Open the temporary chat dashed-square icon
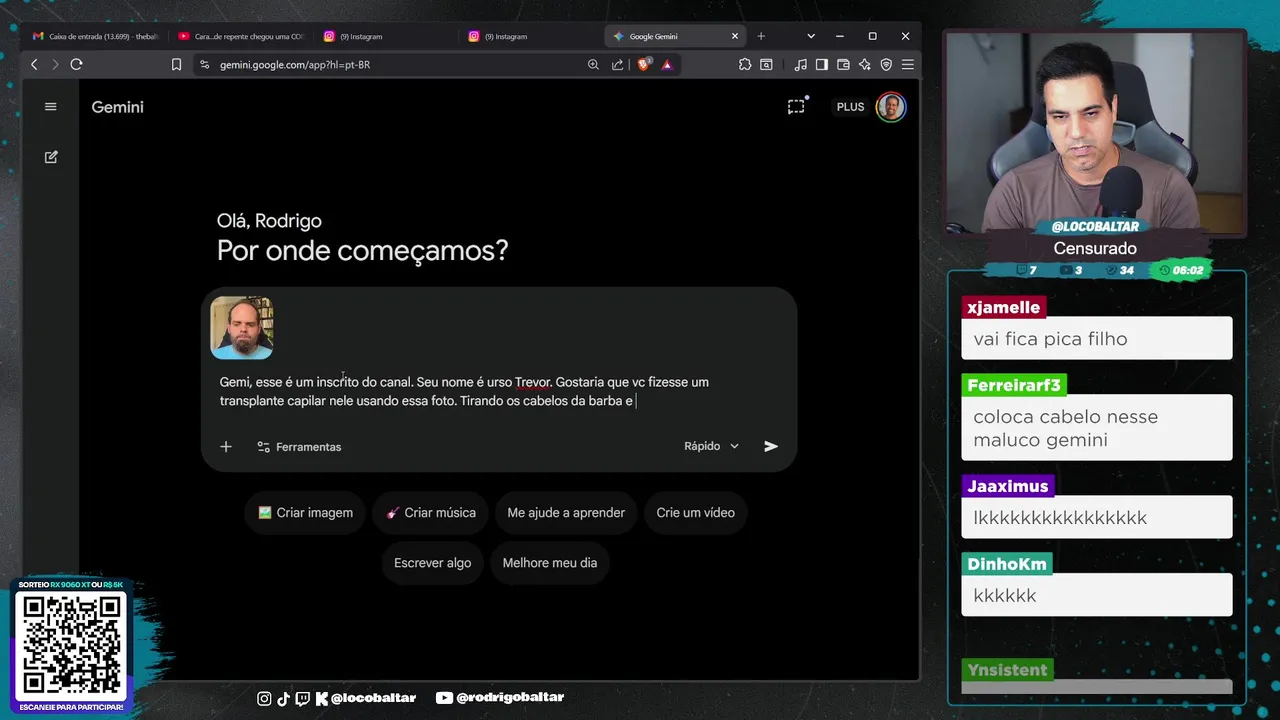Image resolution: width=1280 pixels, height=720 pixels. click(796, 106)
